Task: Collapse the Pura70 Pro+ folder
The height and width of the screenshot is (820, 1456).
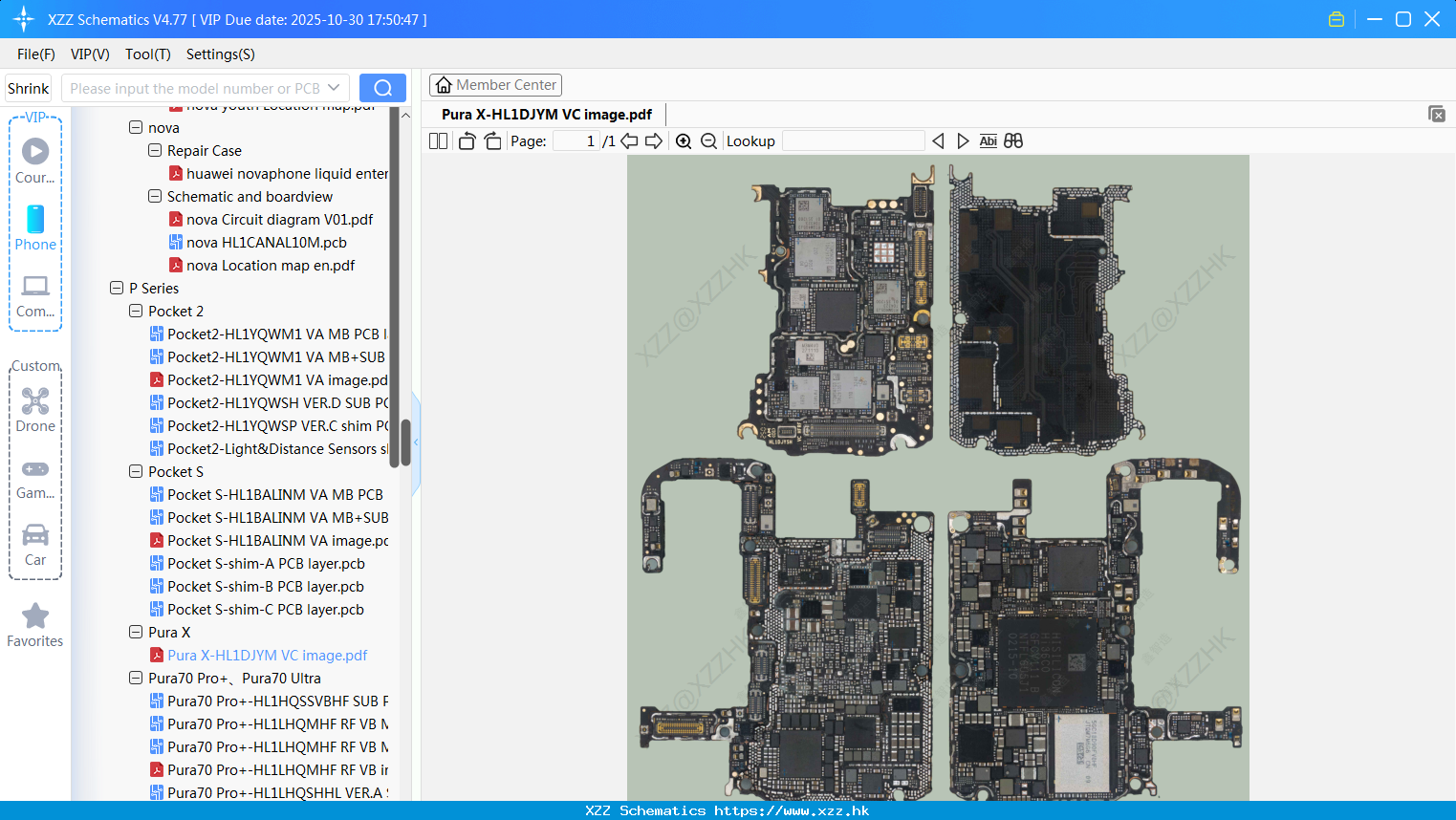Action: point(136,678)
